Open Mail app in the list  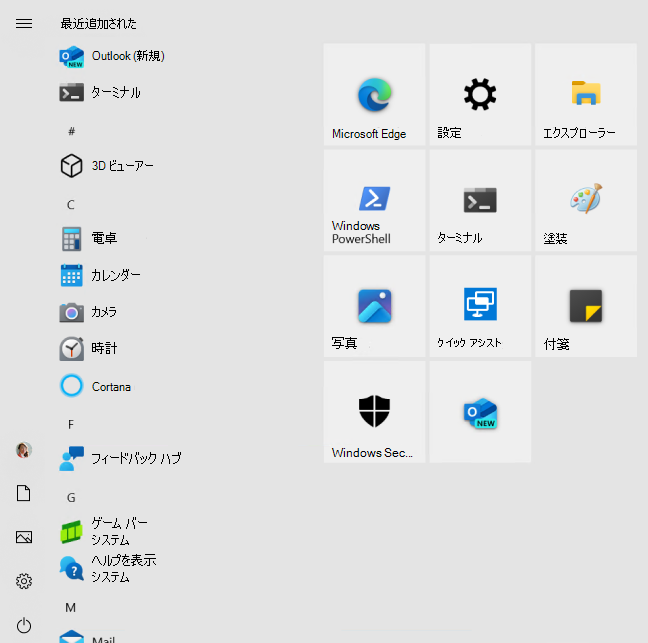pyautogui.click(x=87, y=637)
